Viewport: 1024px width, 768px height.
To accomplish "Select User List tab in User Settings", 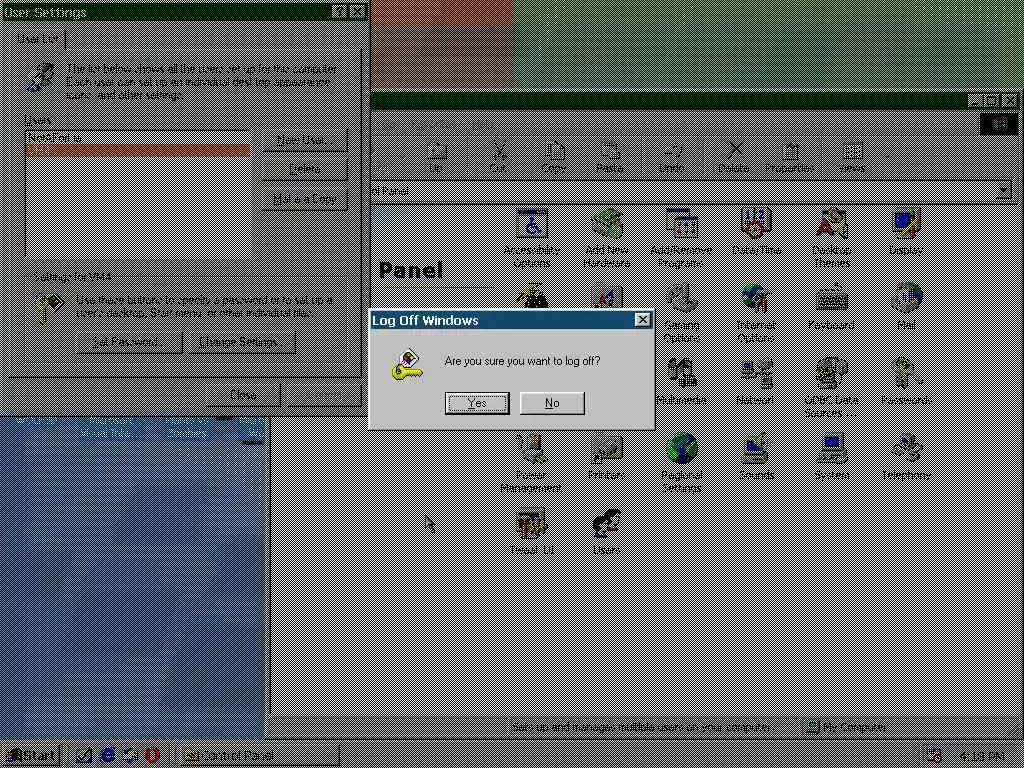I will coord(38,39).
